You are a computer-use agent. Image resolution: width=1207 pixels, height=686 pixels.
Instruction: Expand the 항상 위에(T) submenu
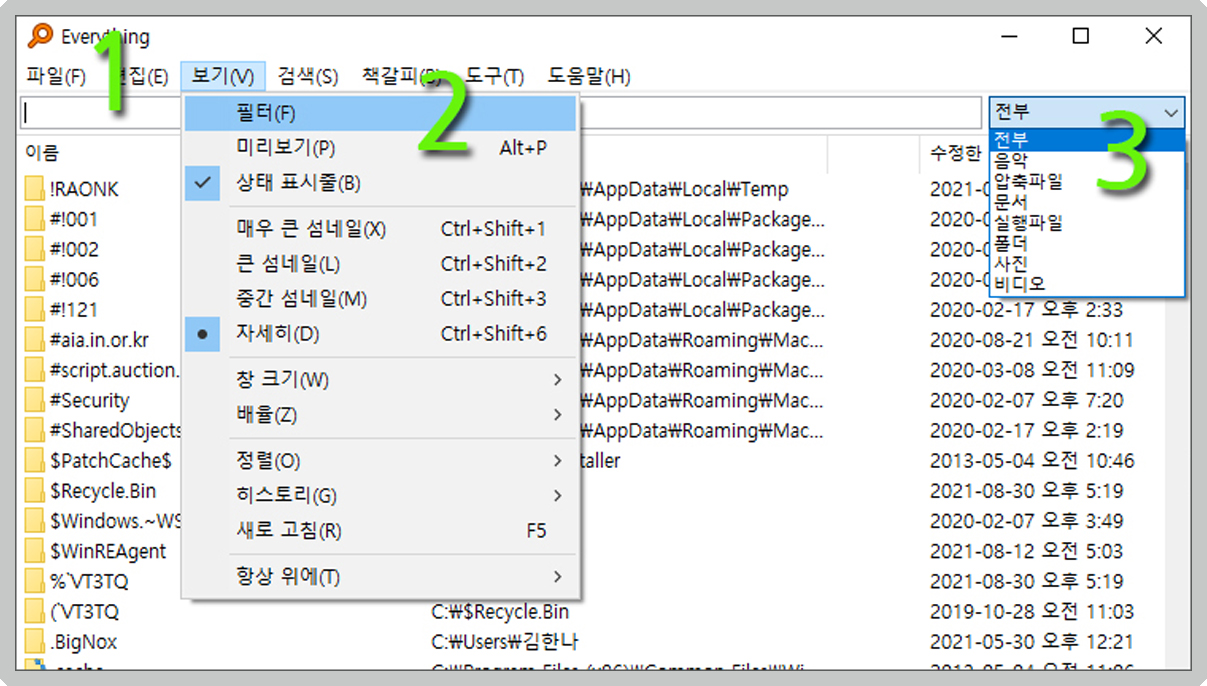381,577
